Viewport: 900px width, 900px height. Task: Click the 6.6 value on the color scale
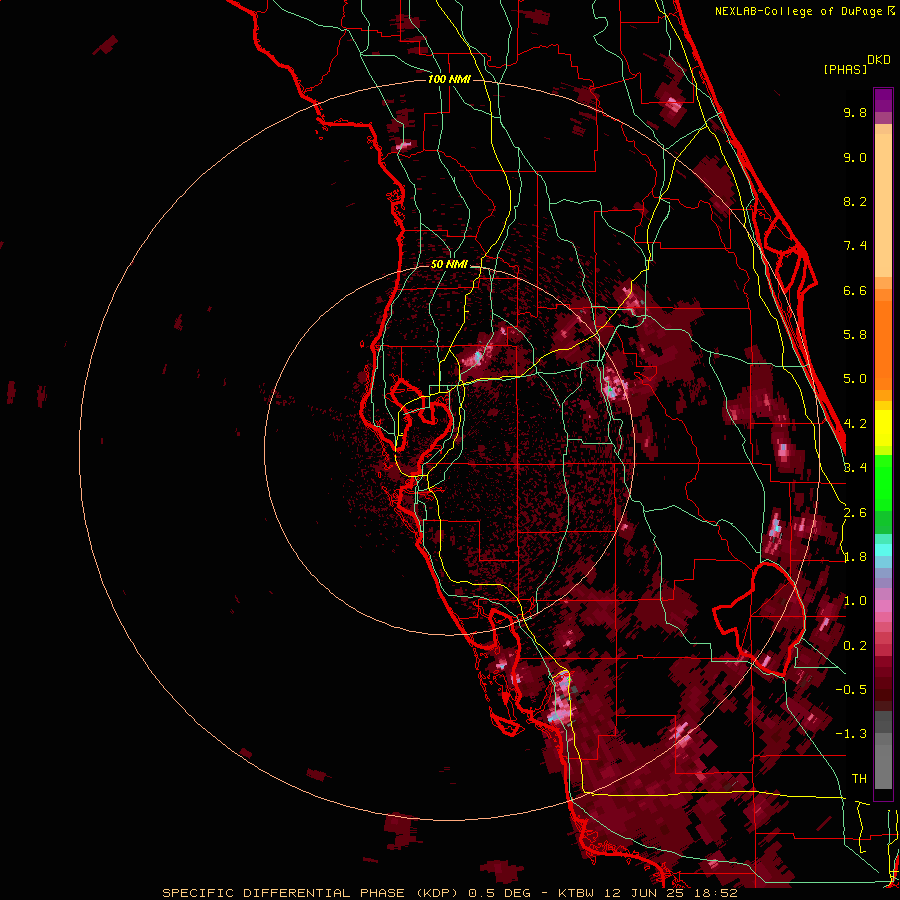click(855, 291)
